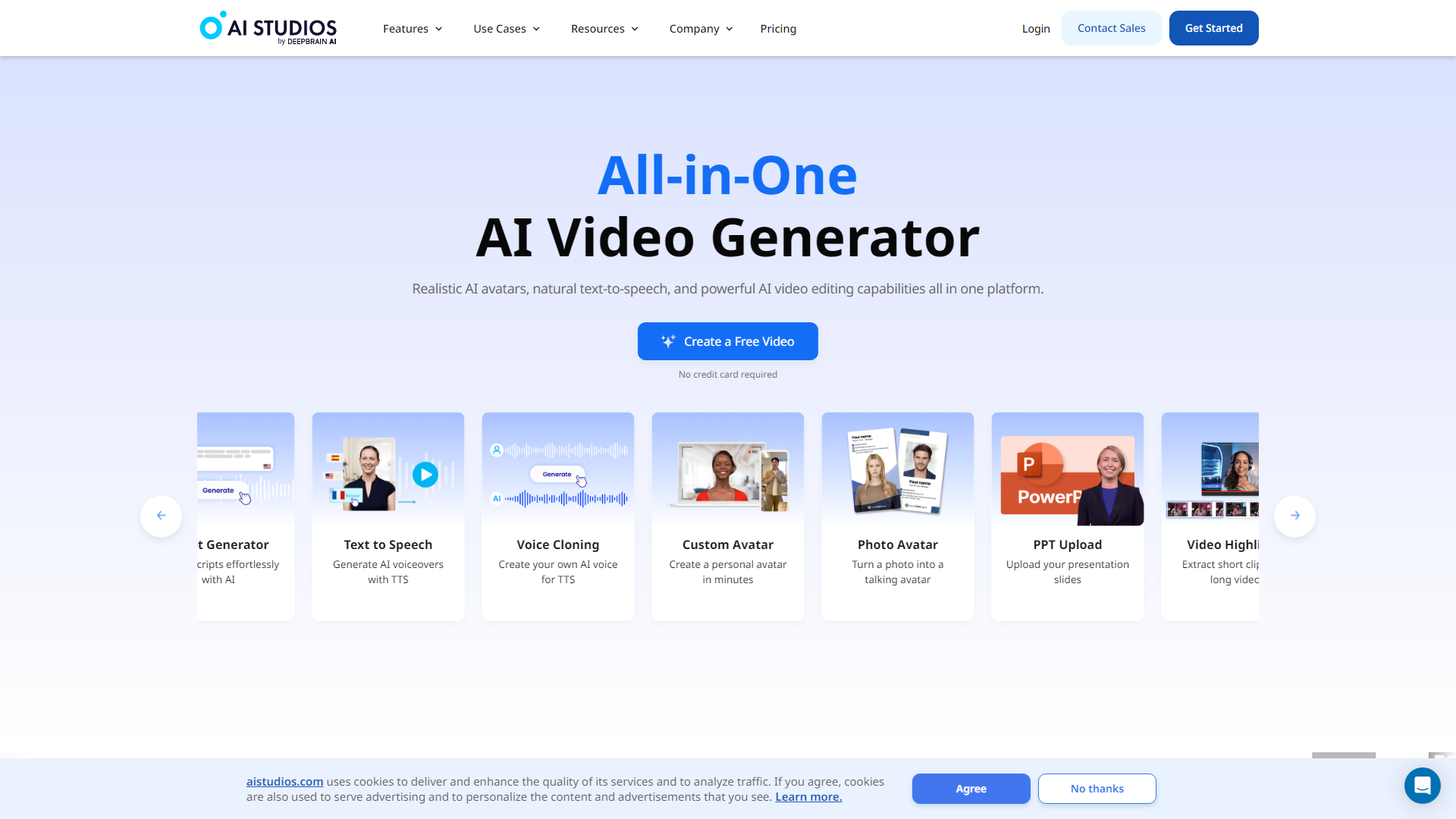
Task: Click the Text to Speech feature icon
Action: [388, 474]
